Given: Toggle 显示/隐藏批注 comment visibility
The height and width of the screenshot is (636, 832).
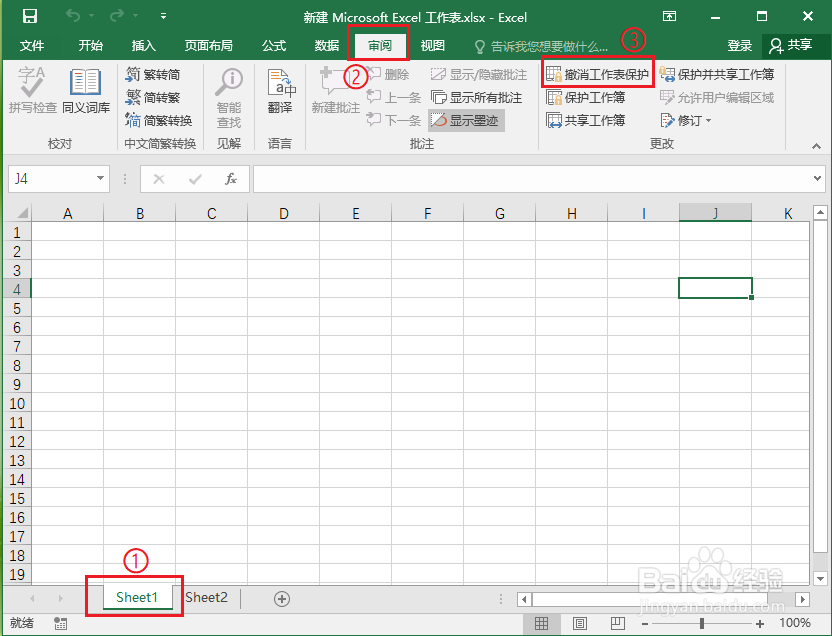Looking at the screenshot, I should pyautogui.click(x=477, y=73).
